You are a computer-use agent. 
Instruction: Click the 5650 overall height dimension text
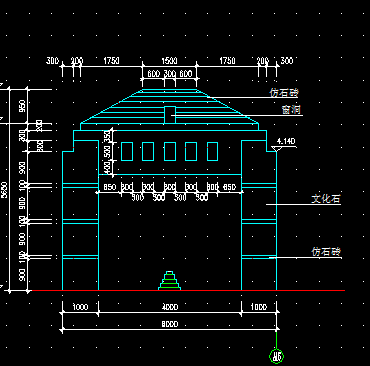point(4,190)
